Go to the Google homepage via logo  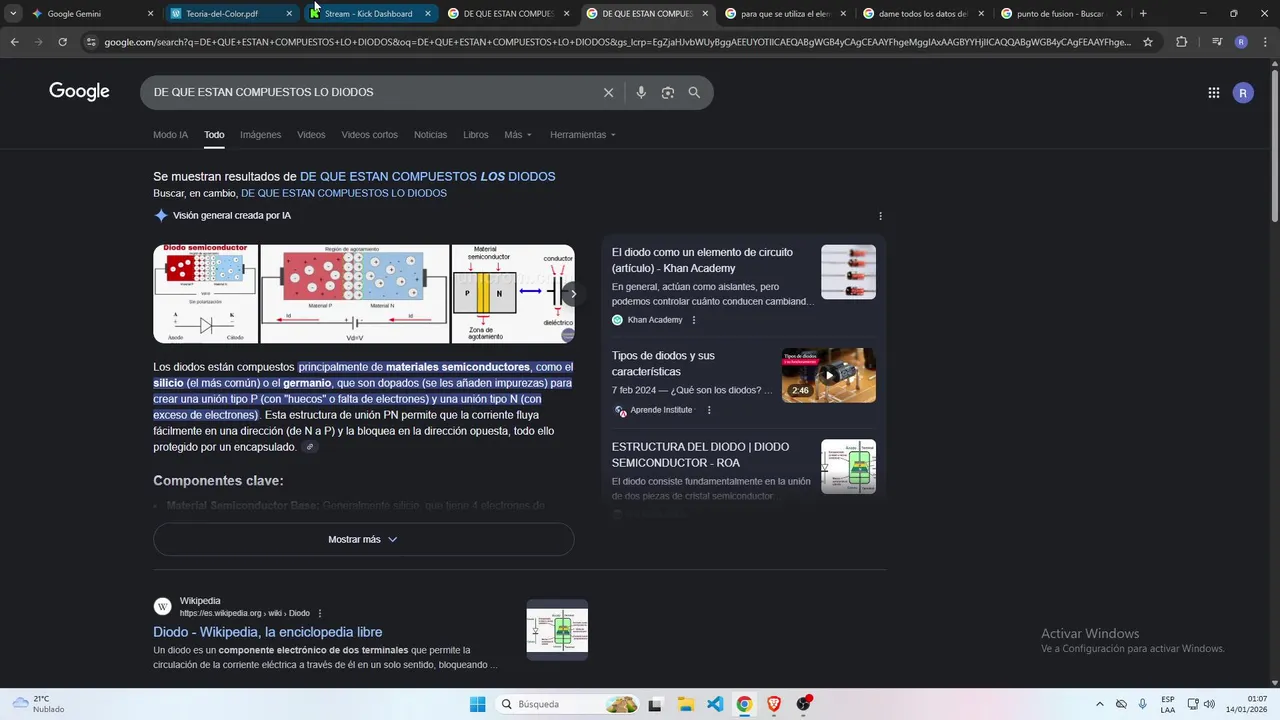[x=79, y=92]
